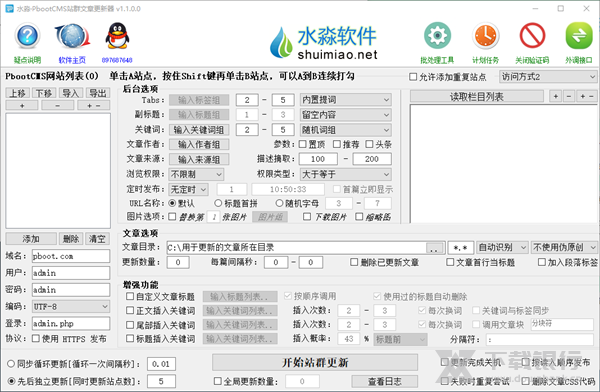The width and height of the screenshot is (600, 392).
Task: Click the 输入关键词组 button
Action: point(199,130)
